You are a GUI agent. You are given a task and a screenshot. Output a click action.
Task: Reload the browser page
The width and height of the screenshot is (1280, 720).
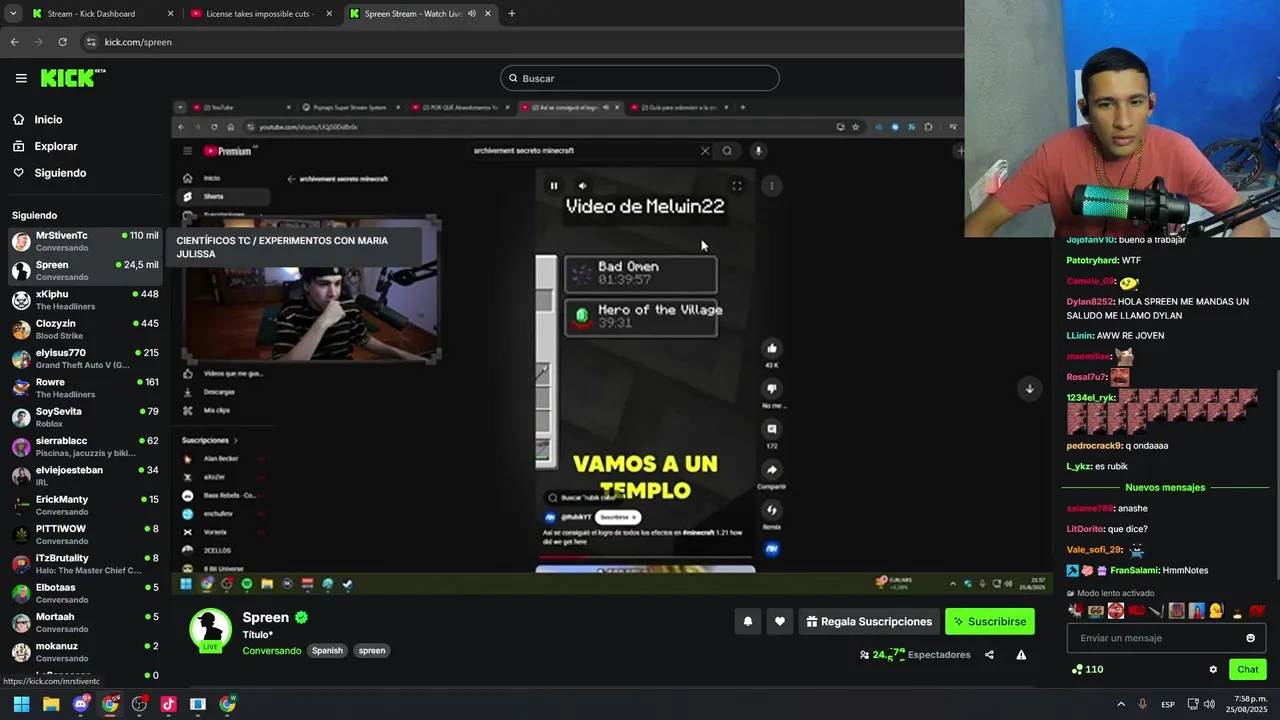point(62,42)
